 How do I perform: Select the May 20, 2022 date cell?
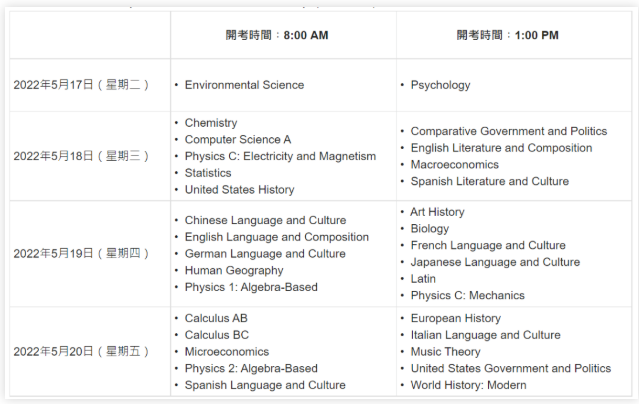pos(81,351)
